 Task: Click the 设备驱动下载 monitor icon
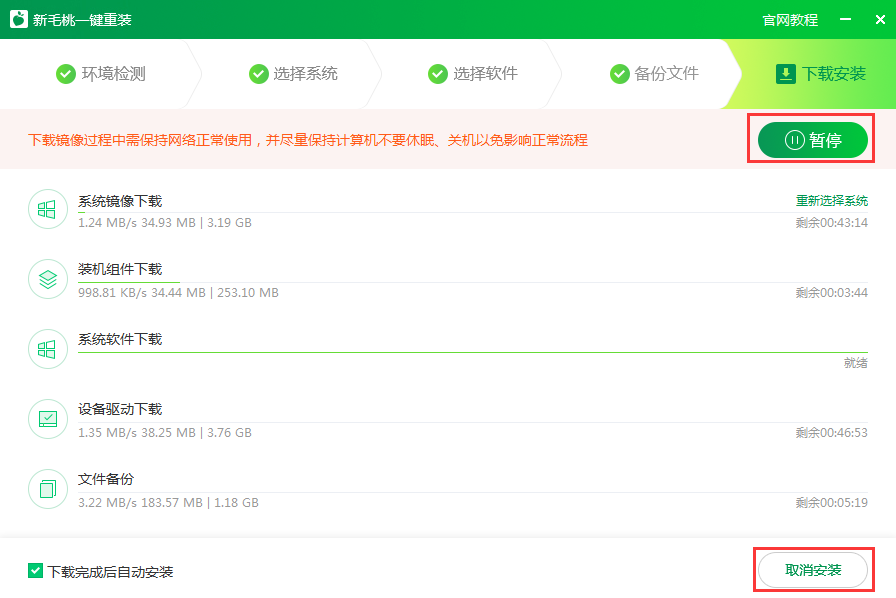47,419
